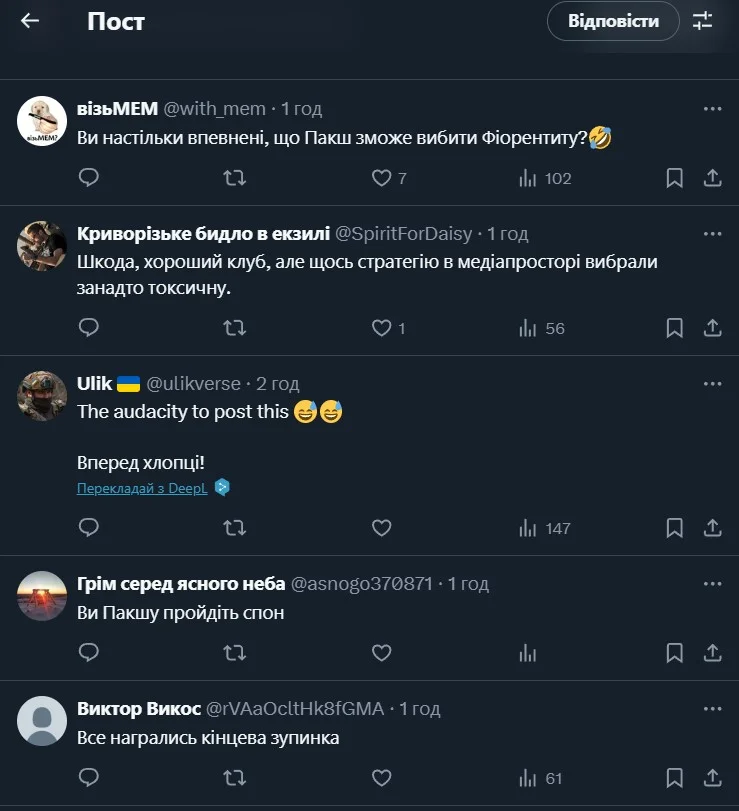
Task: Reply to Виктор Викос comment
Action: pos(88,778)
